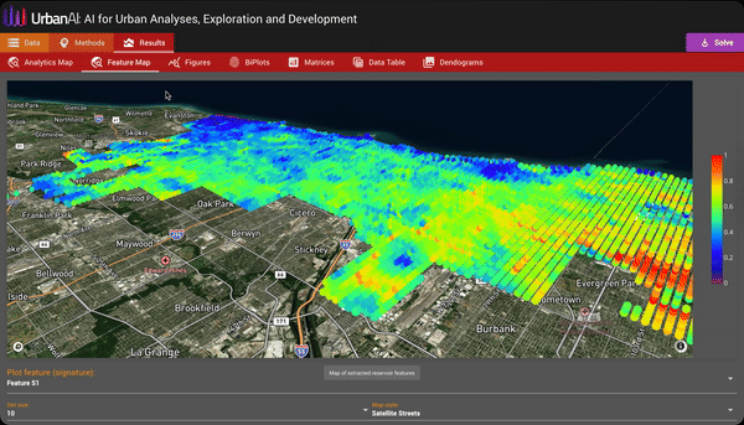Click the lightbulb icon beside Methods
The width and height of the screenshot is (744, 425).
(x=64, y=43)
